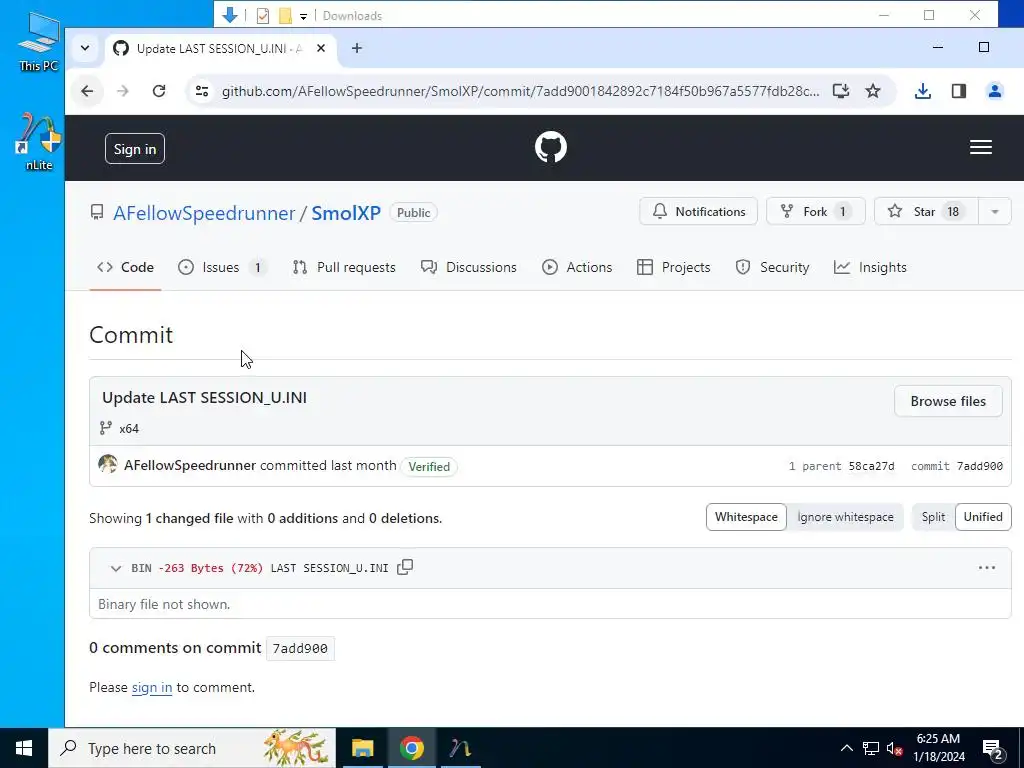This screenshot has width=1024, height=768.
Task: Open the hamburger menu in GitHub header
Action: click(x=980, y=148)
